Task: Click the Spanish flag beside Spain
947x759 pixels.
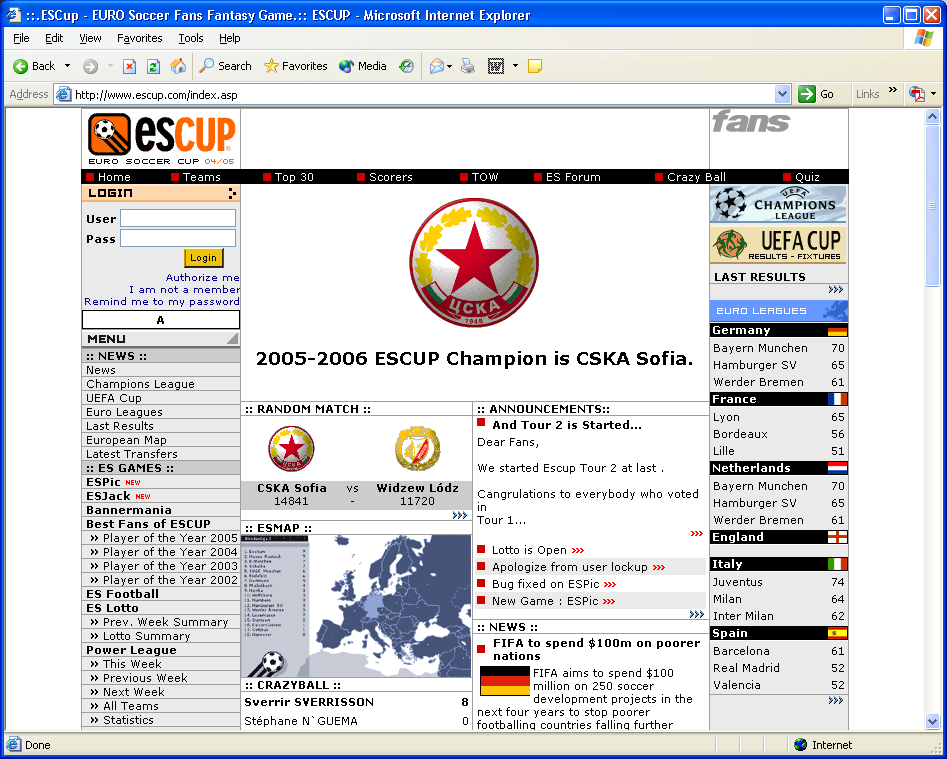Action: 838,633
